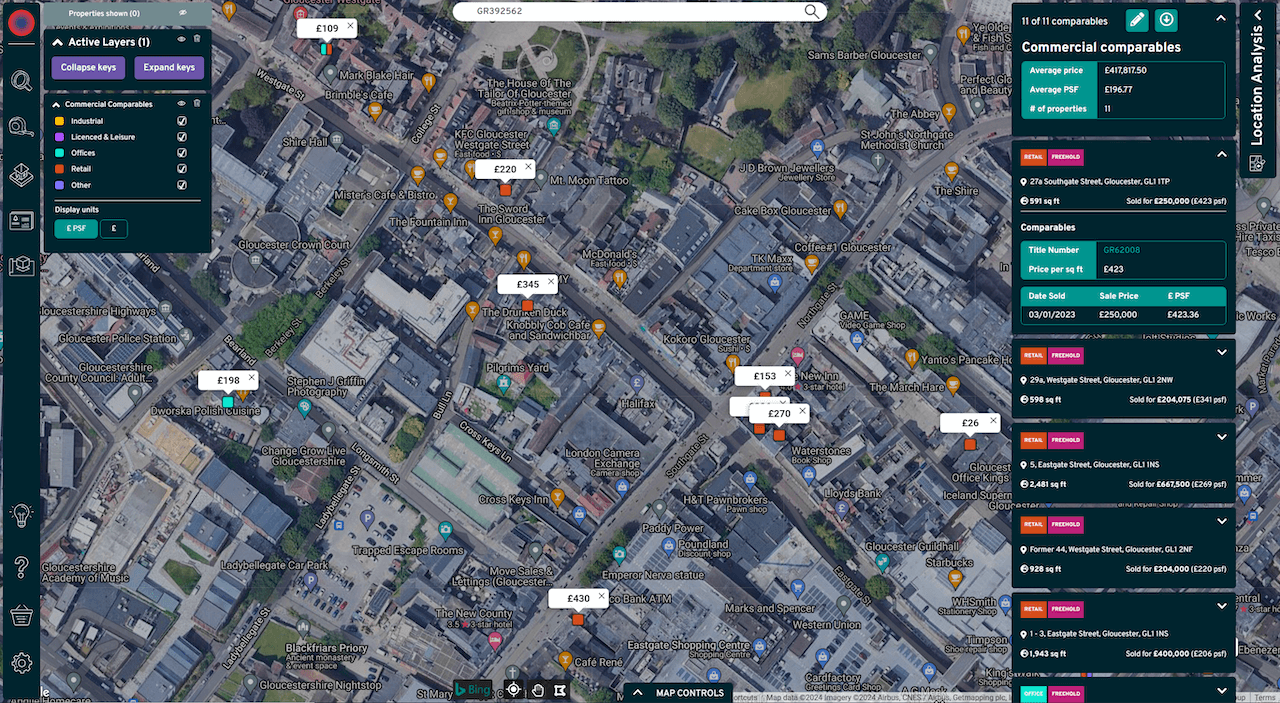This screenshot has width=1280, height=703.
Task: Expand the 29a Westgate Street card
Action: click(1221, 353)
